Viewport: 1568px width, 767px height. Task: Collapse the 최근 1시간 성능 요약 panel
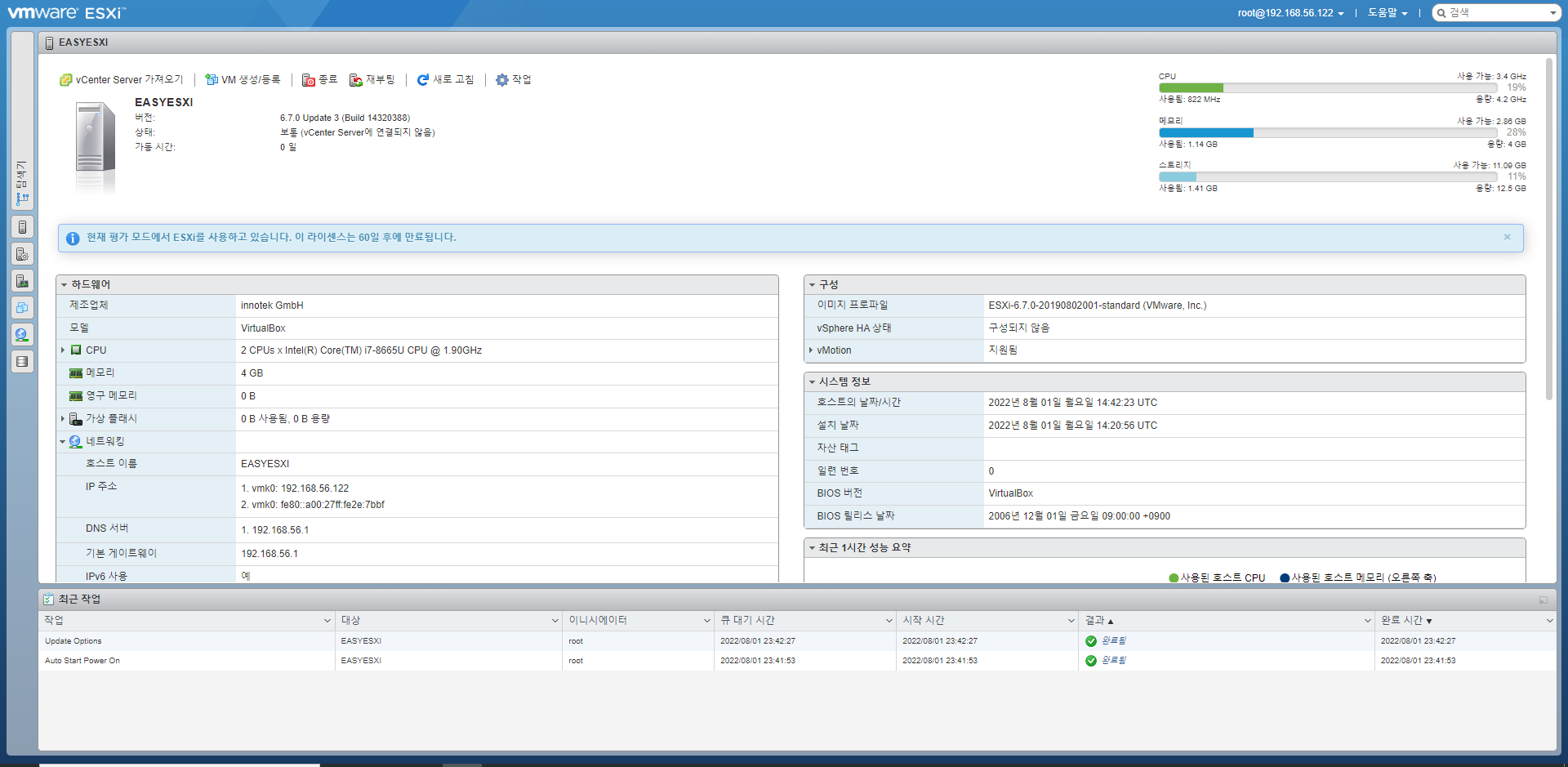(812, 548)
